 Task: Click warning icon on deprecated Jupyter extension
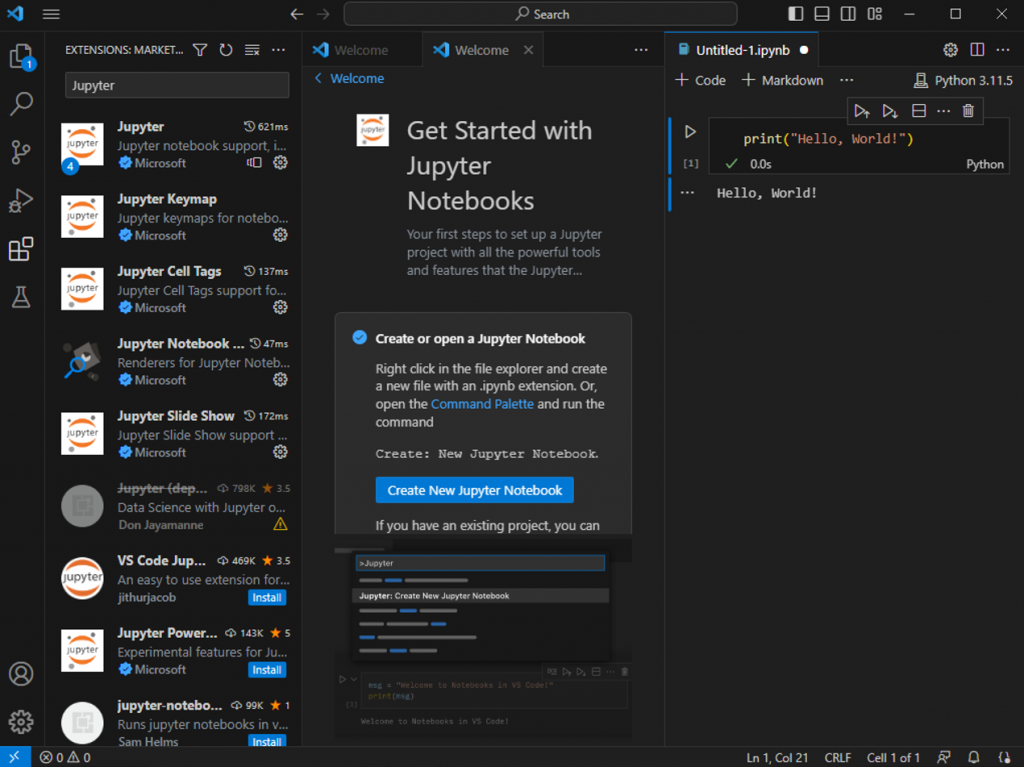point(280,524)
